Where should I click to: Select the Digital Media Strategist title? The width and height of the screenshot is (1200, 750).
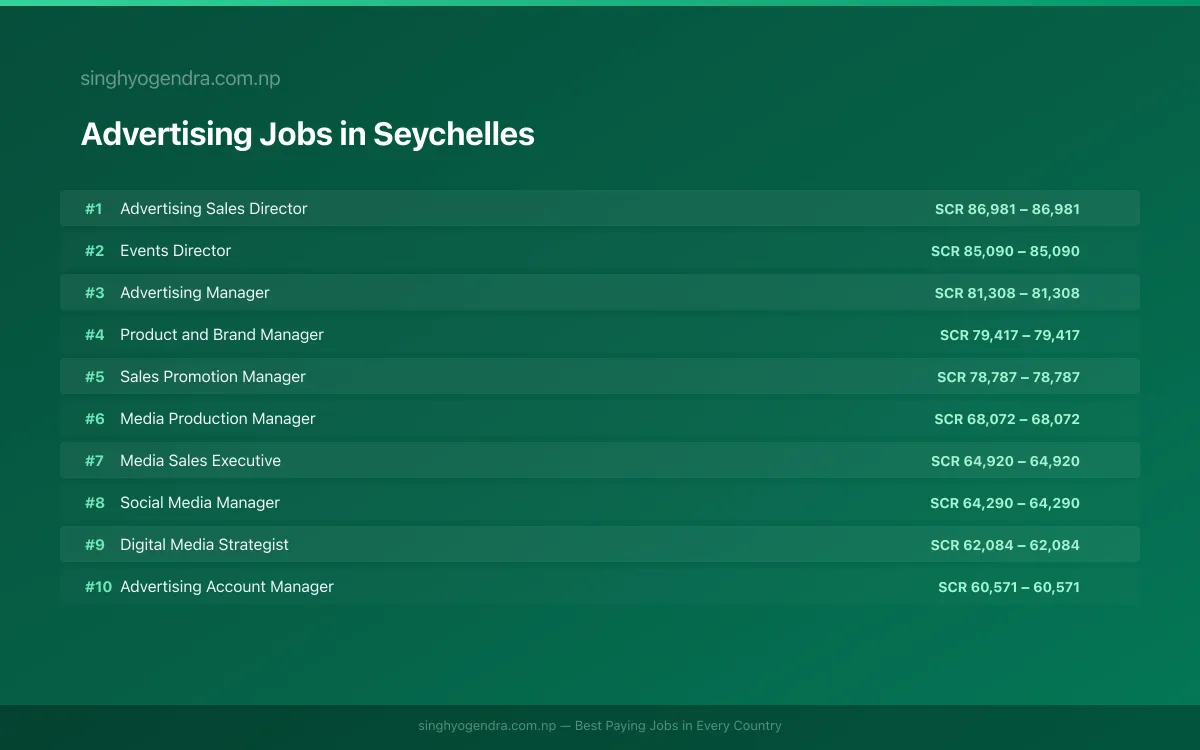[x=205, y=545]
